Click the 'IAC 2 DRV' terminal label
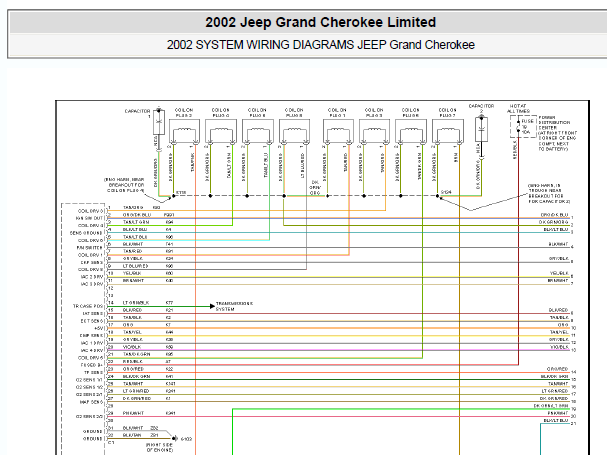The height and width of the screenshot is (455, 607). coord(92,277)
